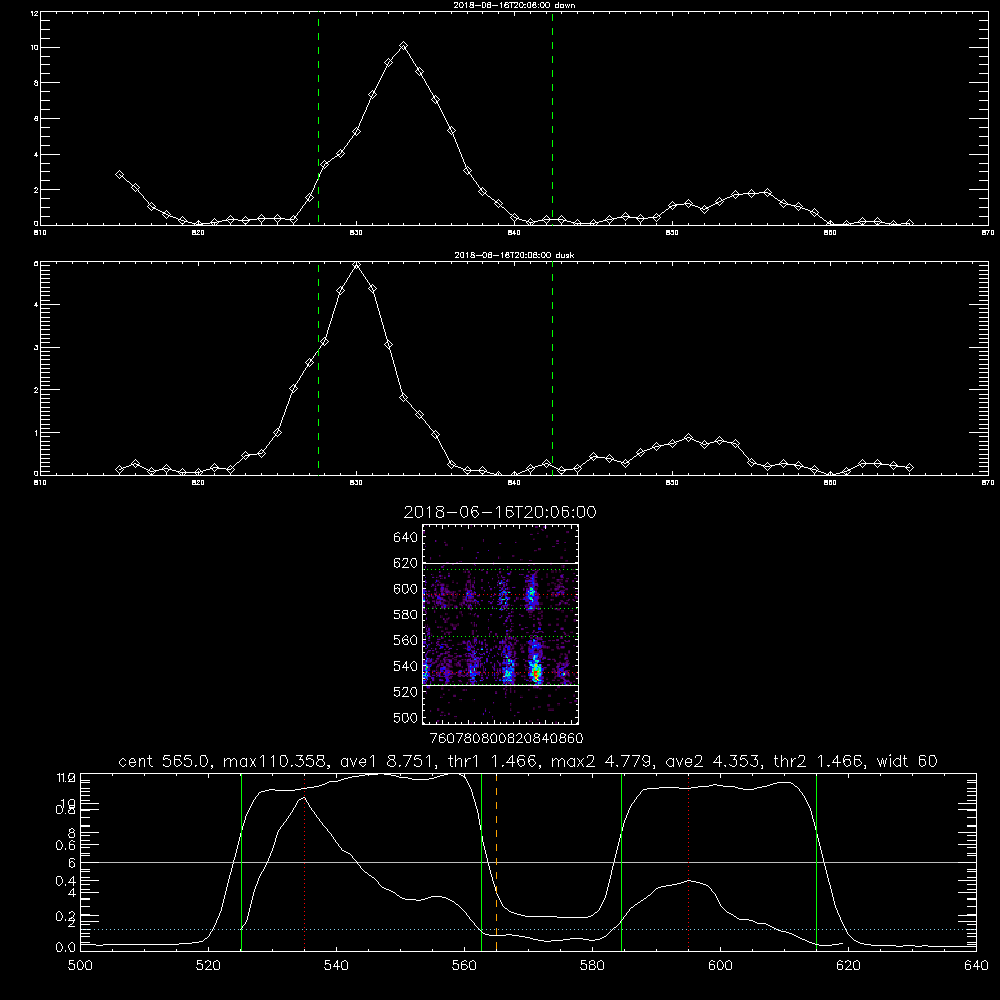The width and height of the screenshot is (1000, 1000).
Task: Select right green dashed line in dawn plot
Action: (552, 119)
